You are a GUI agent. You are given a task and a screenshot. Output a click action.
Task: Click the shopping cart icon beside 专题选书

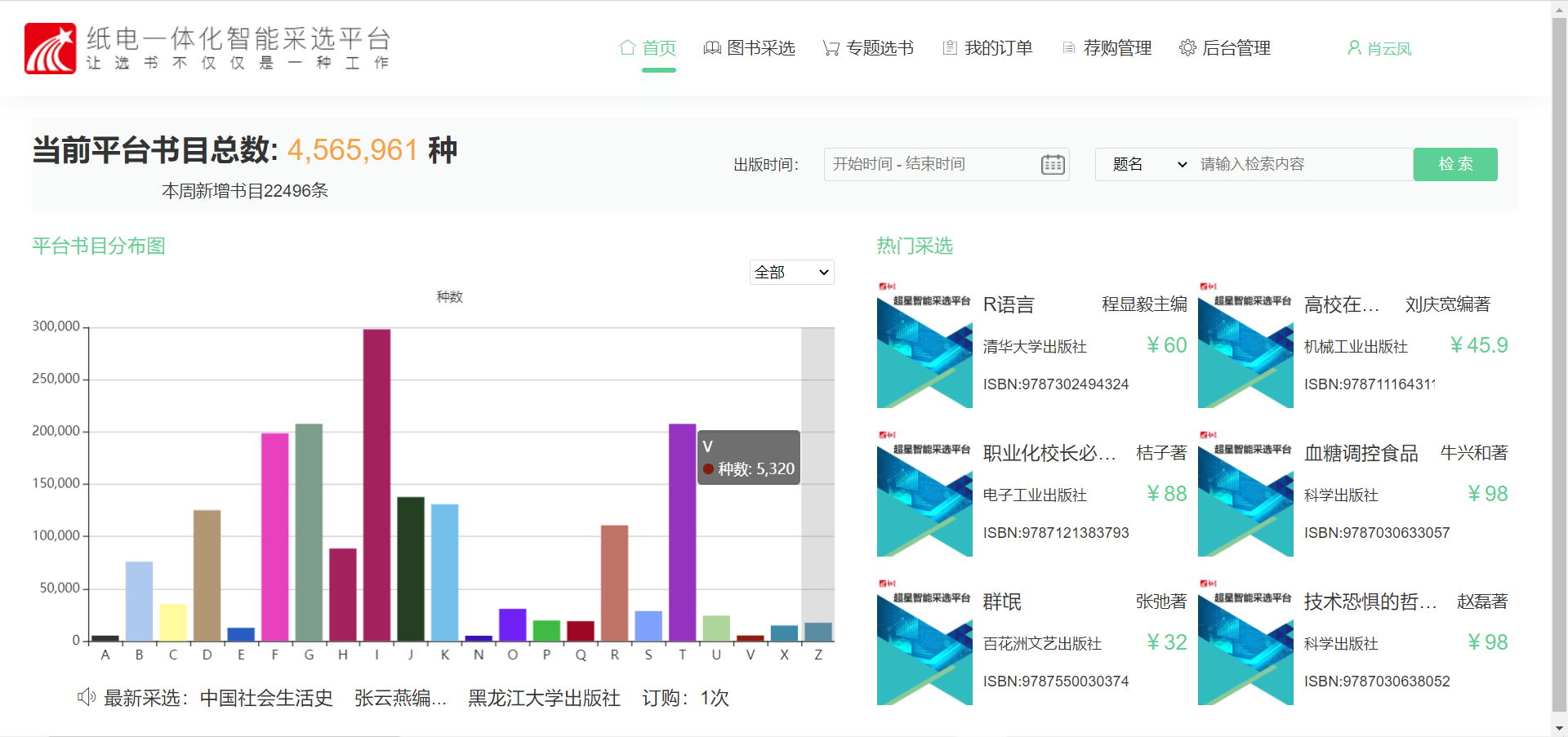(x=831, y=48)
